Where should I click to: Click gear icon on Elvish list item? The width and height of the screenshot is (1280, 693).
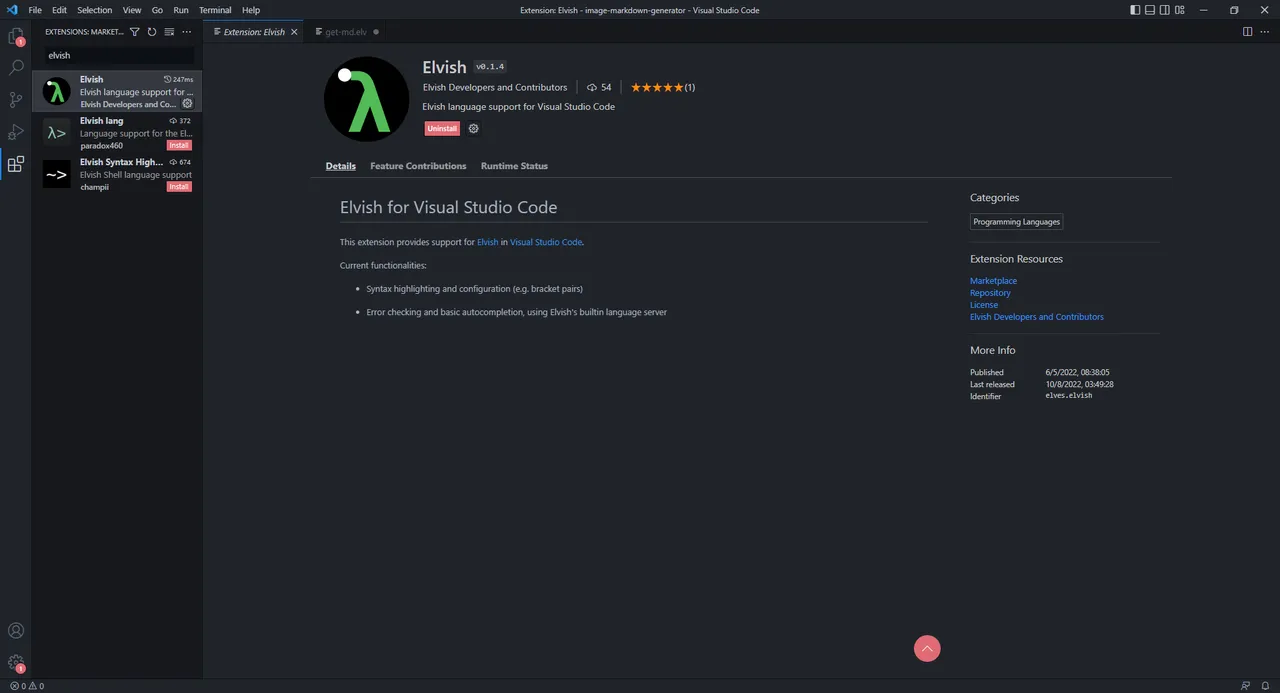[x=187, y=104]
